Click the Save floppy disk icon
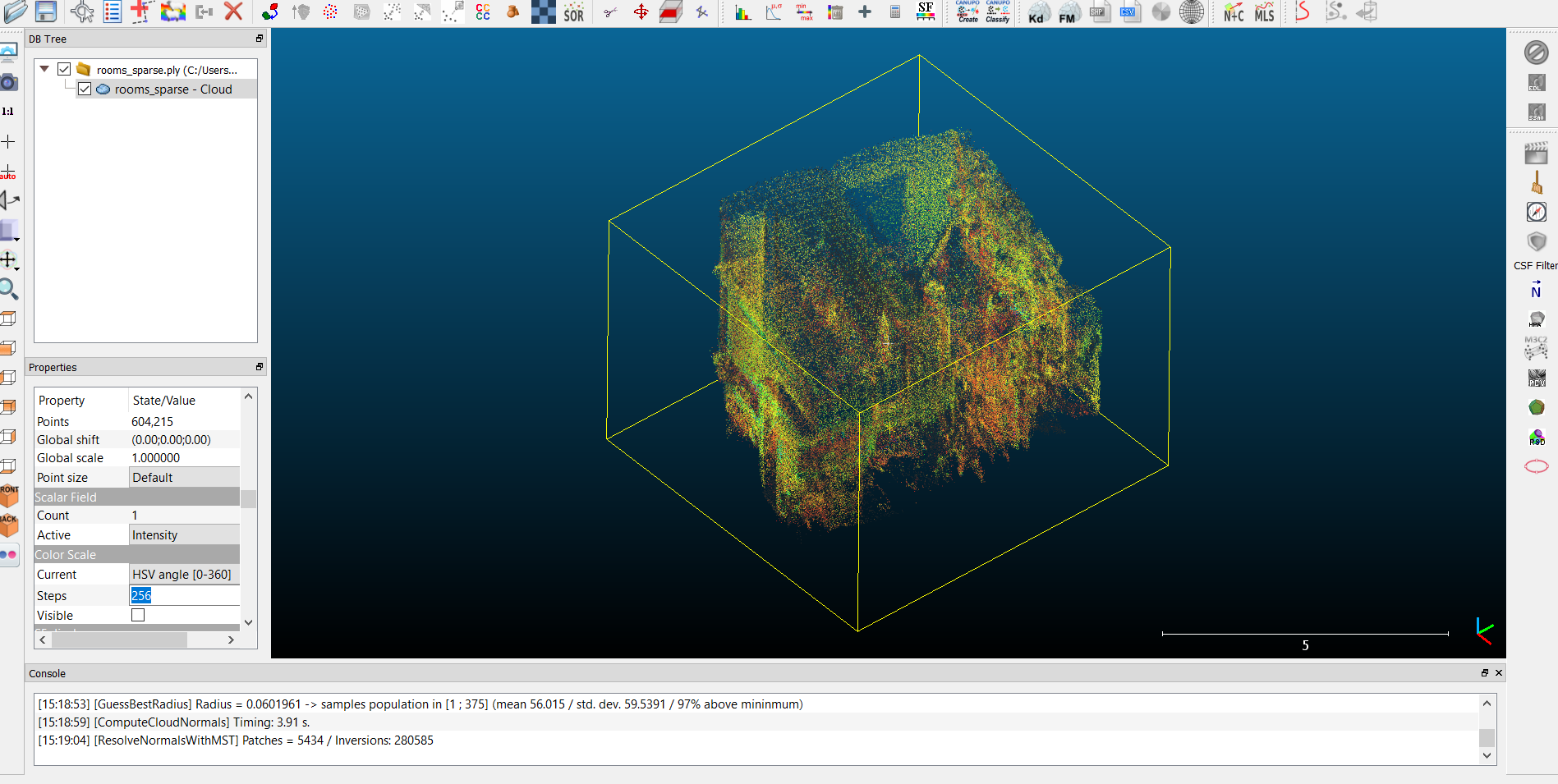Screen dimensions: 1558x784 pos(46,11)
